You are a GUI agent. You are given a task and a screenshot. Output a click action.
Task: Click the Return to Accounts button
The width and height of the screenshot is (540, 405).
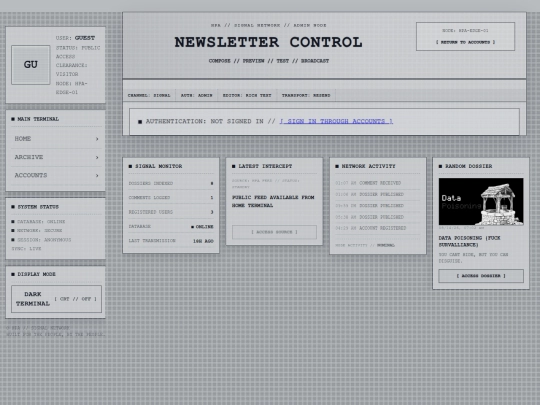click(465, 42)
